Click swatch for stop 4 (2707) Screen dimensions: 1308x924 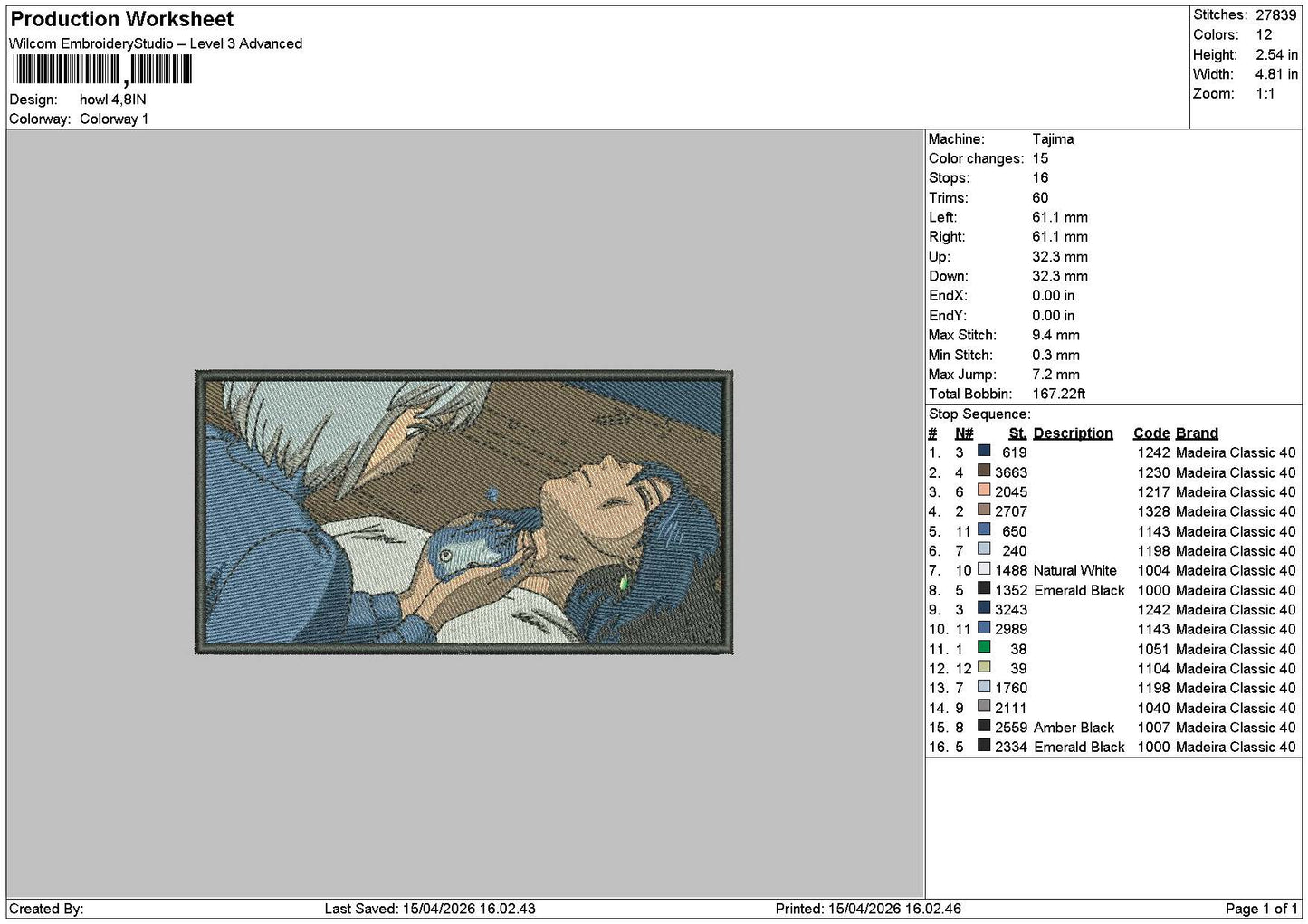984,510
